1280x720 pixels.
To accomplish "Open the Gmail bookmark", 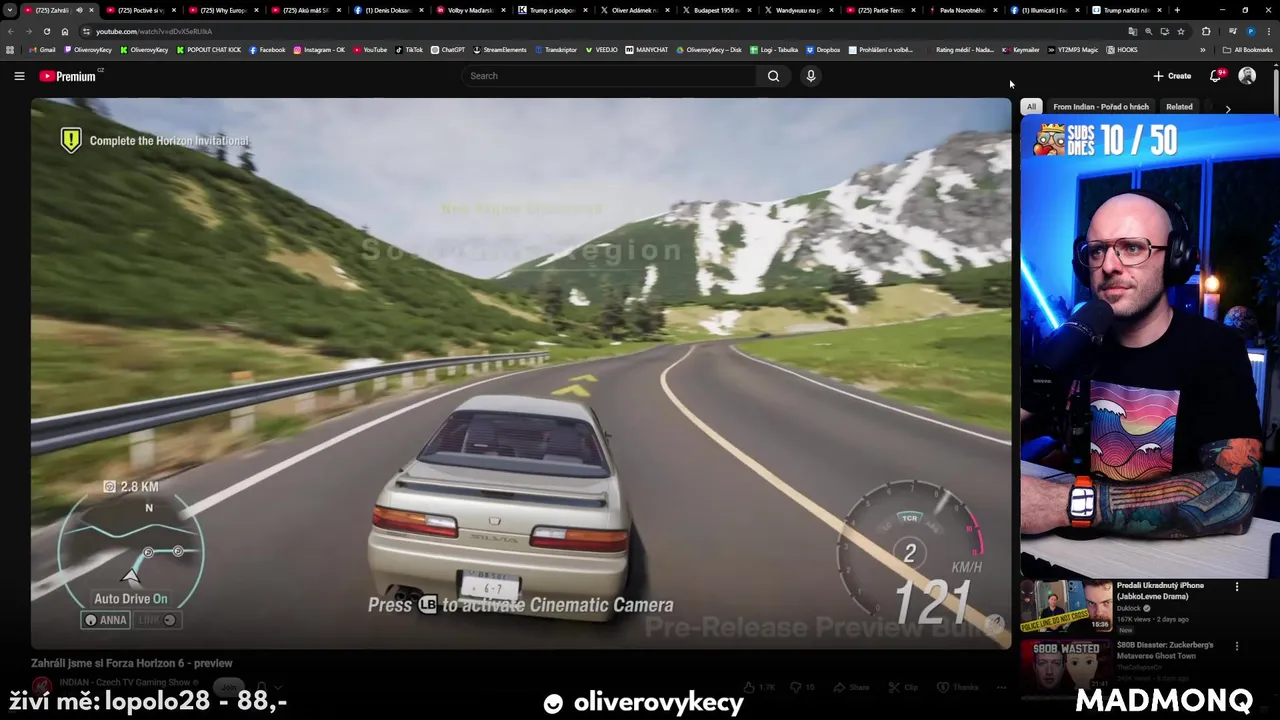I will coord(42,50).
